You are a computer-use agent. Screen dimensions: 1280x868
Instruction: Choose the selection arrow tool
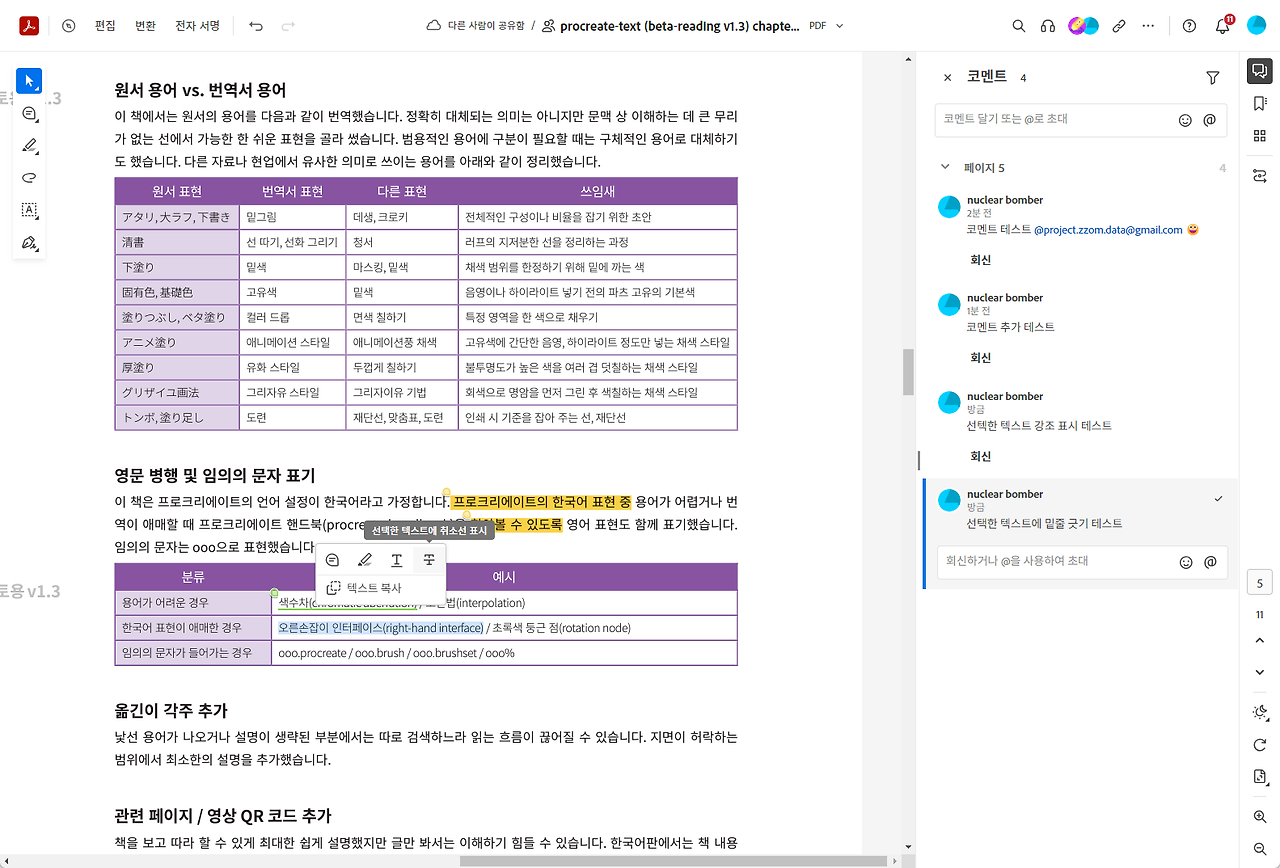[x=29, y=81]
